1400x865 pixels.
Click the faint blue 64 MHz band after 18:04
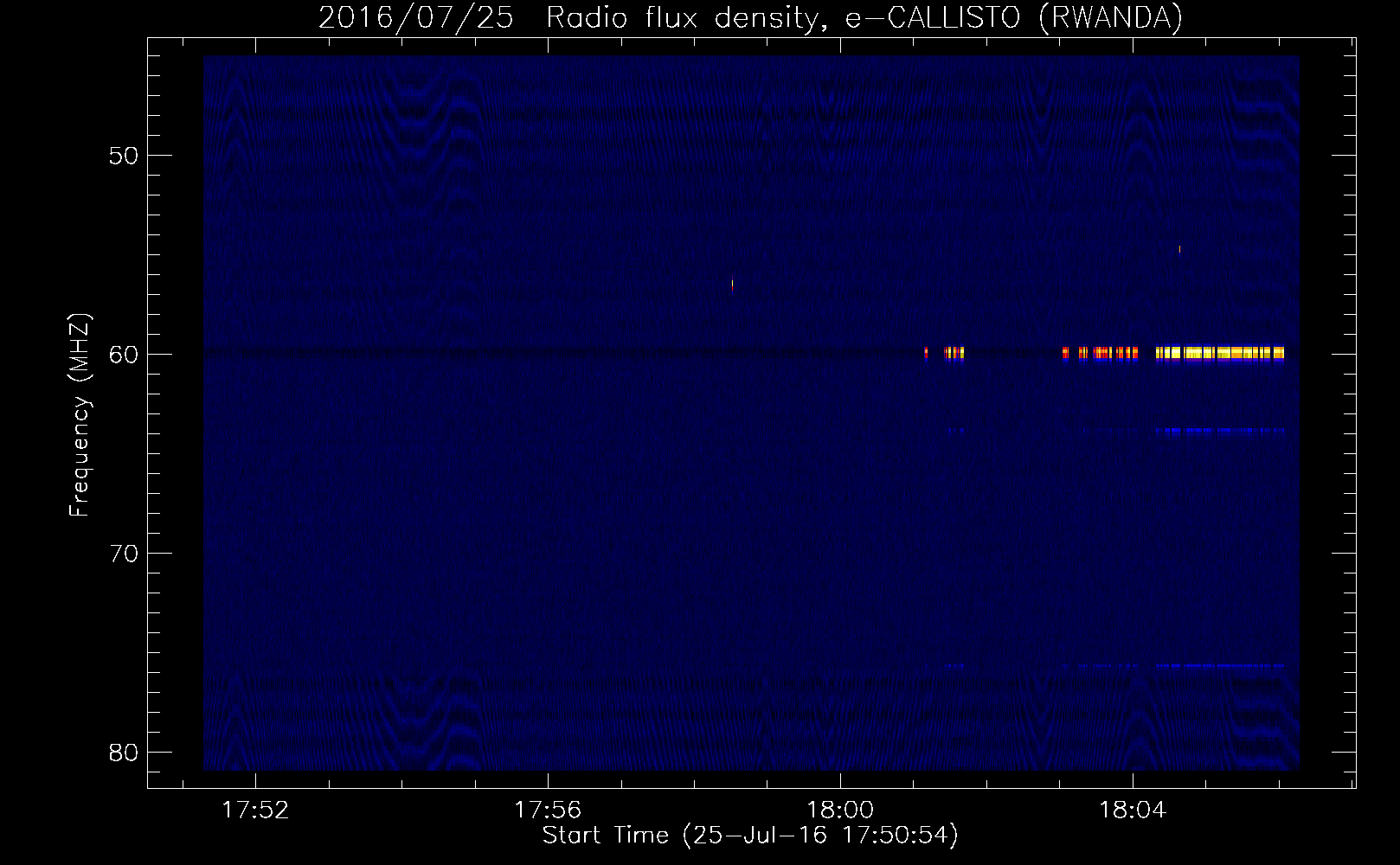(1220, 431)
